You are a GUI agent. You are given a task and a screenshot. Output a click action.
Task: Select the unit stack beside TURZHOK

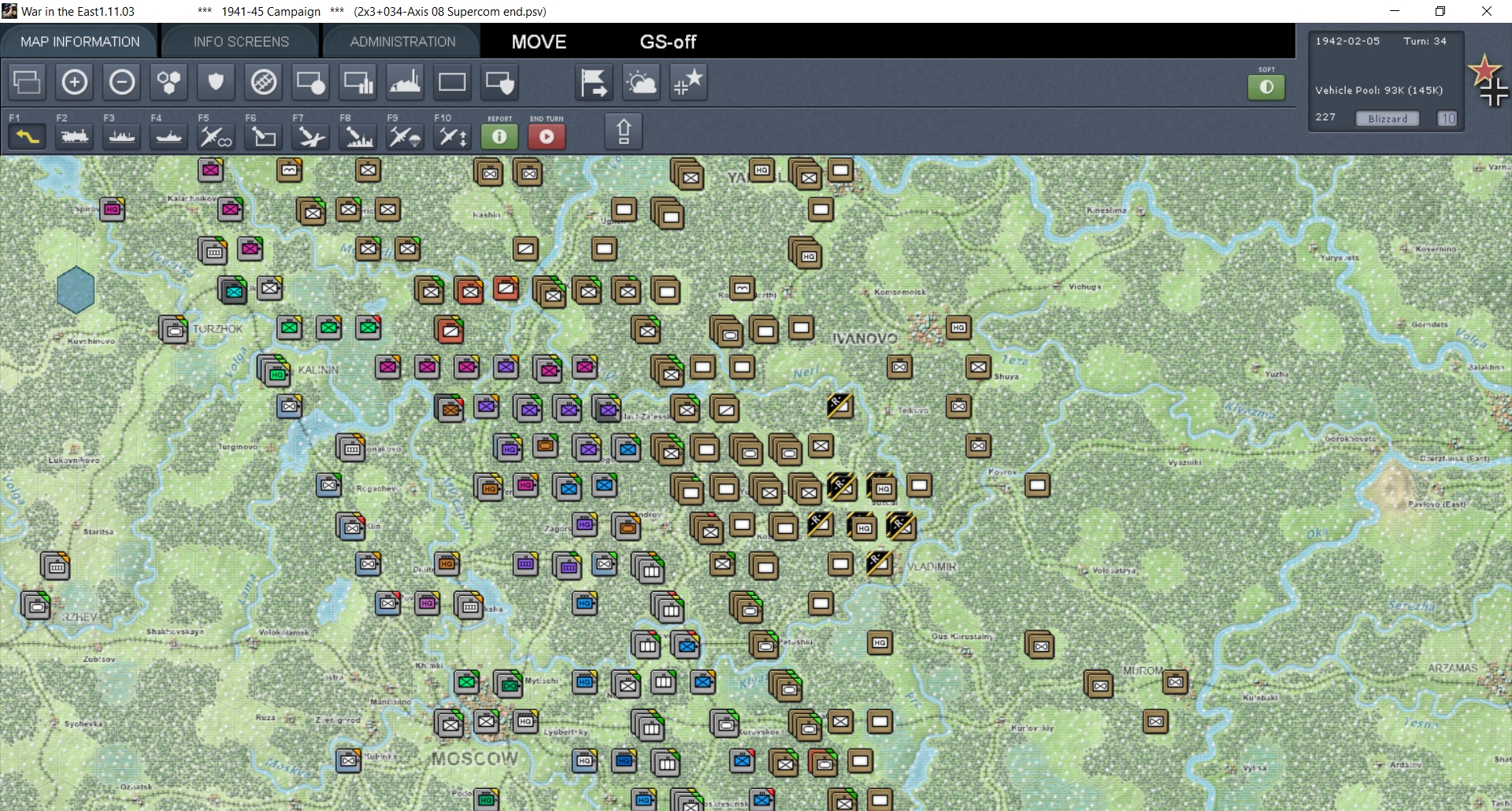pos(174,329)
